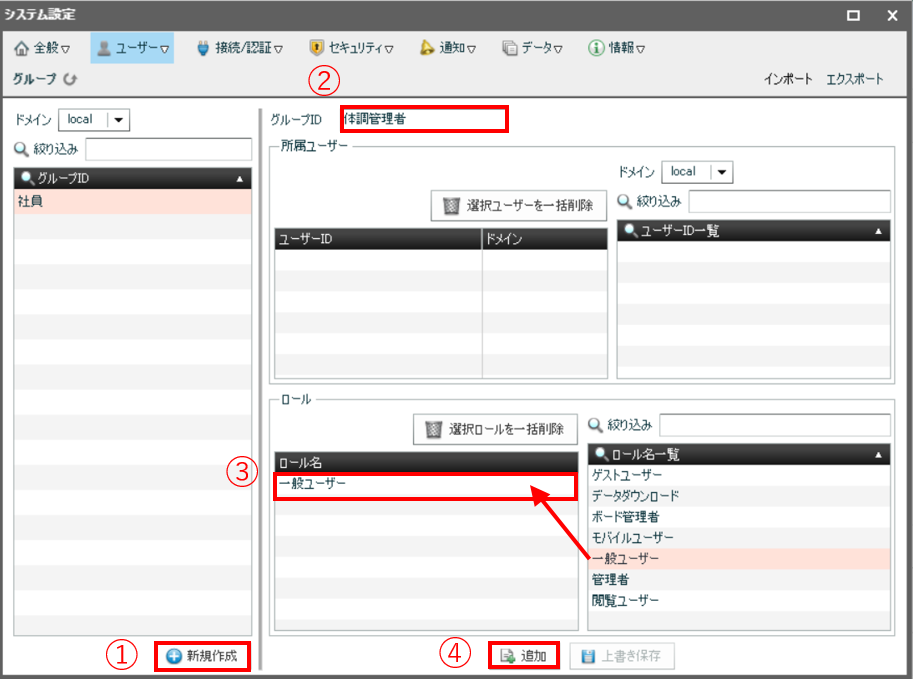Image resolution: width=913 pixels, height=679 pixels.
Task: Select 管理者 in the role name list
Action: tap(609, 579)
